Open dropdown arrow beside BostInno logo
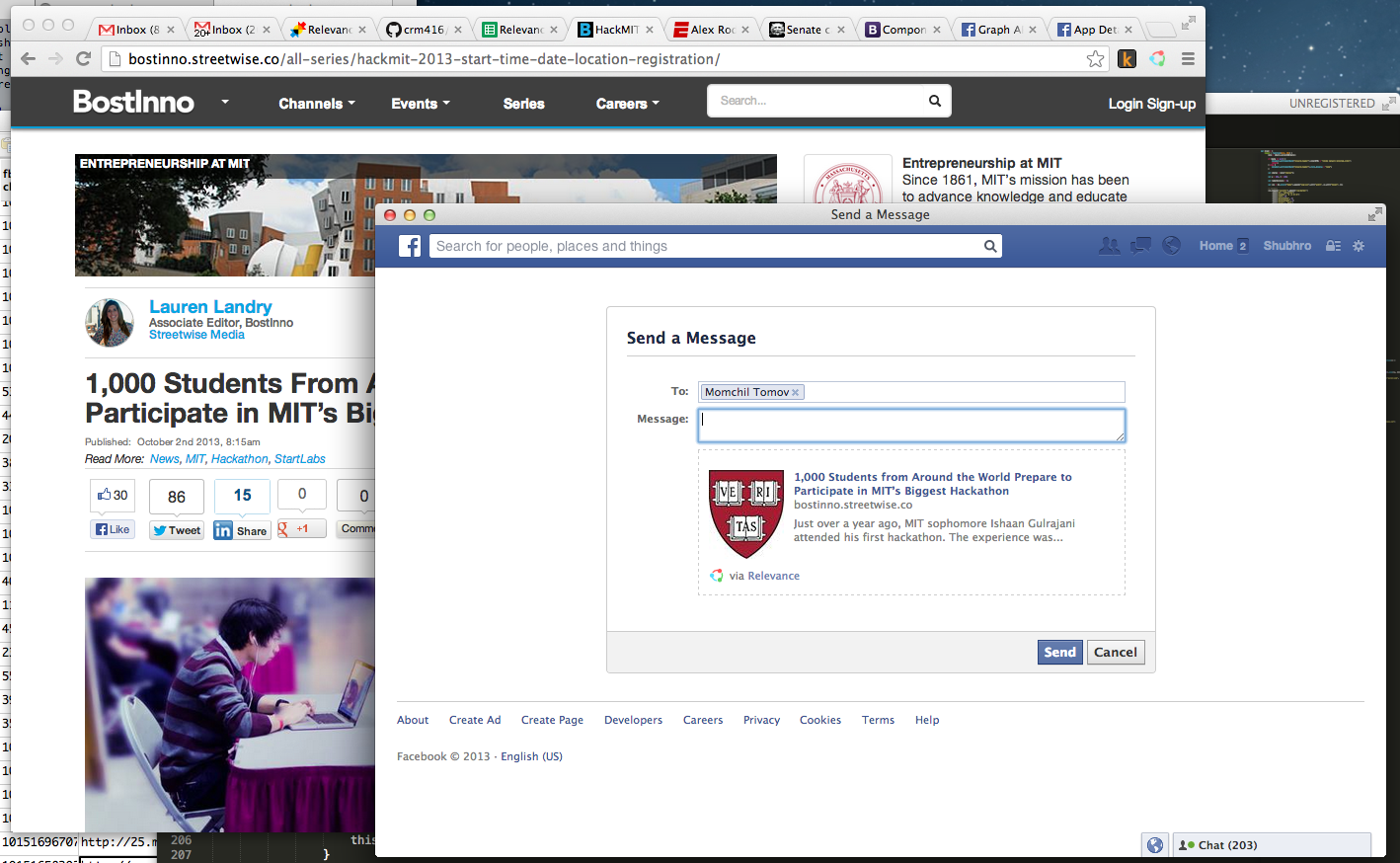Screen dimensions: 1400x863 point(225,102)
